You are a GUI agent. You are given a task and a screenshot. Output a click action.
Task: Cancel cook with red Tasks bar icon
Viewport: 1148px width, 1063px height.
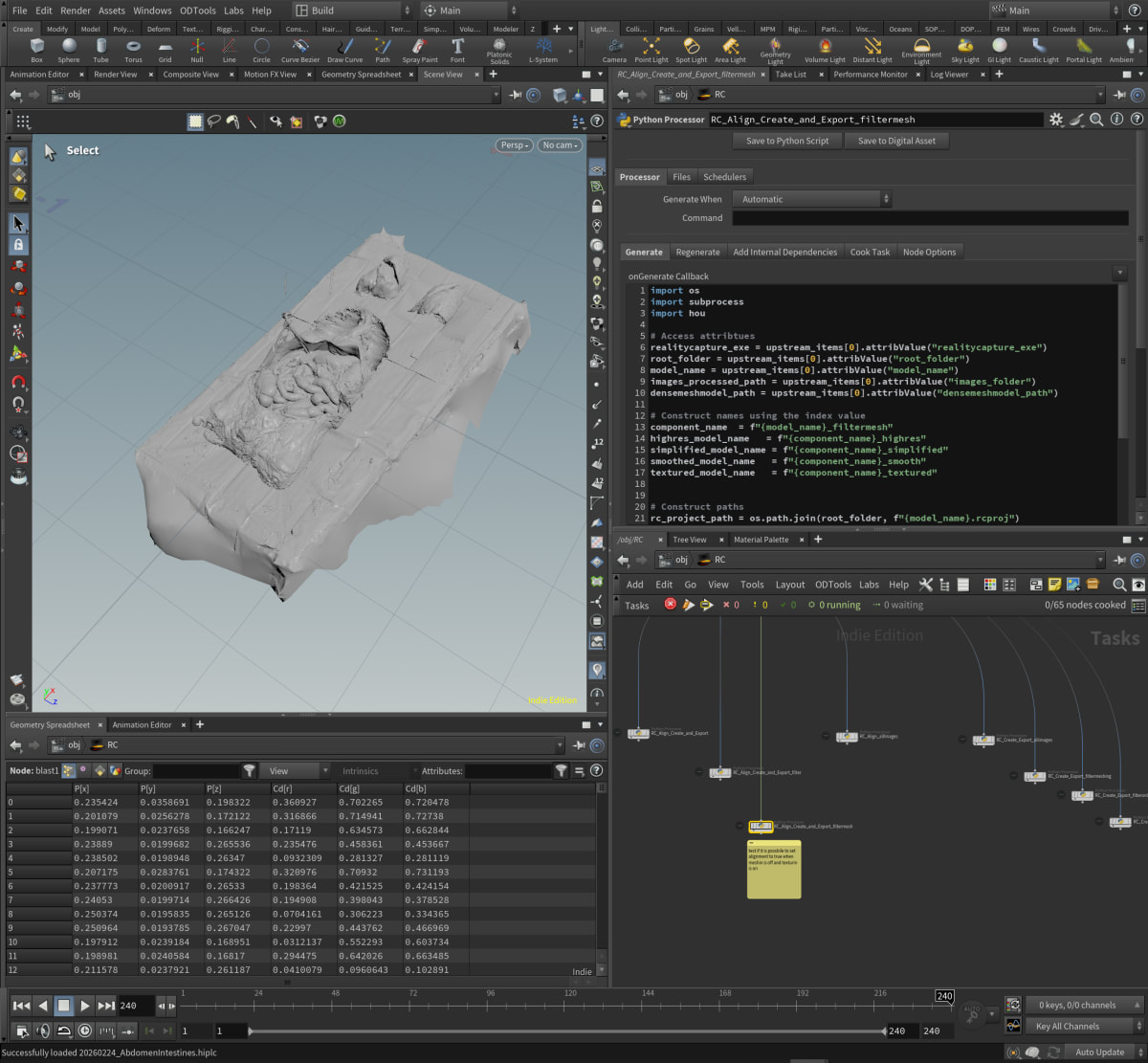[x=670, y=605]
